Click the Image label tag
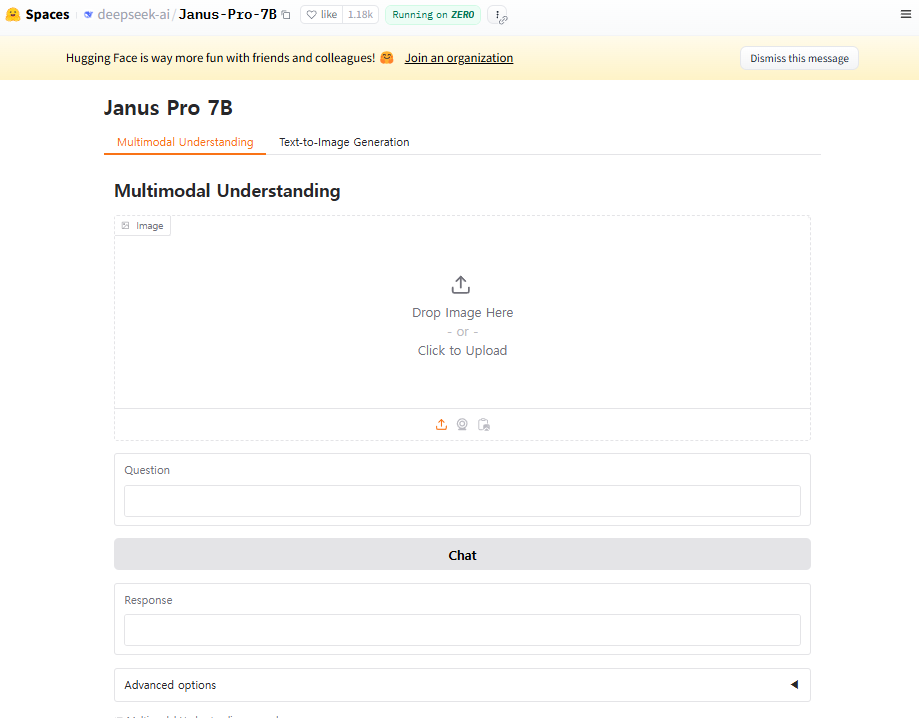Image resolution: width=919 pixels, height=718 pixels. pos(142,226)
